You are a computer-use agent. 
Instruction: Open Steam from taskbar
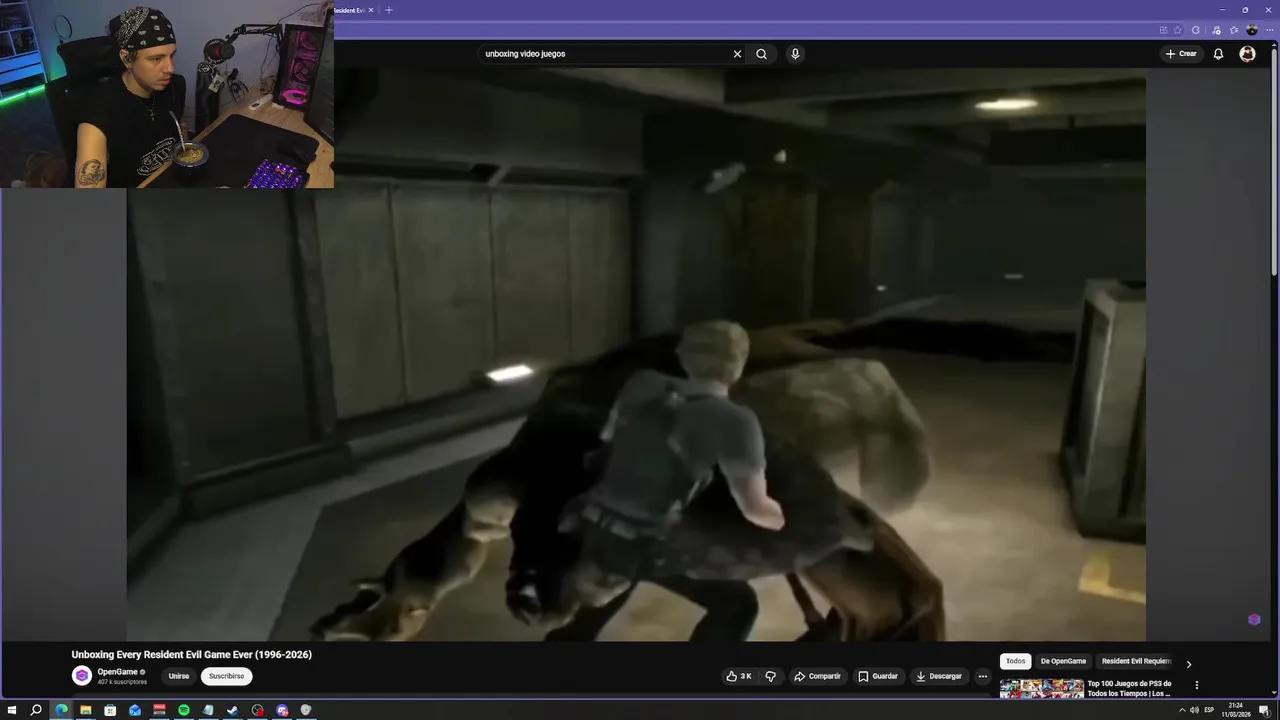click(x=233, y=710)
